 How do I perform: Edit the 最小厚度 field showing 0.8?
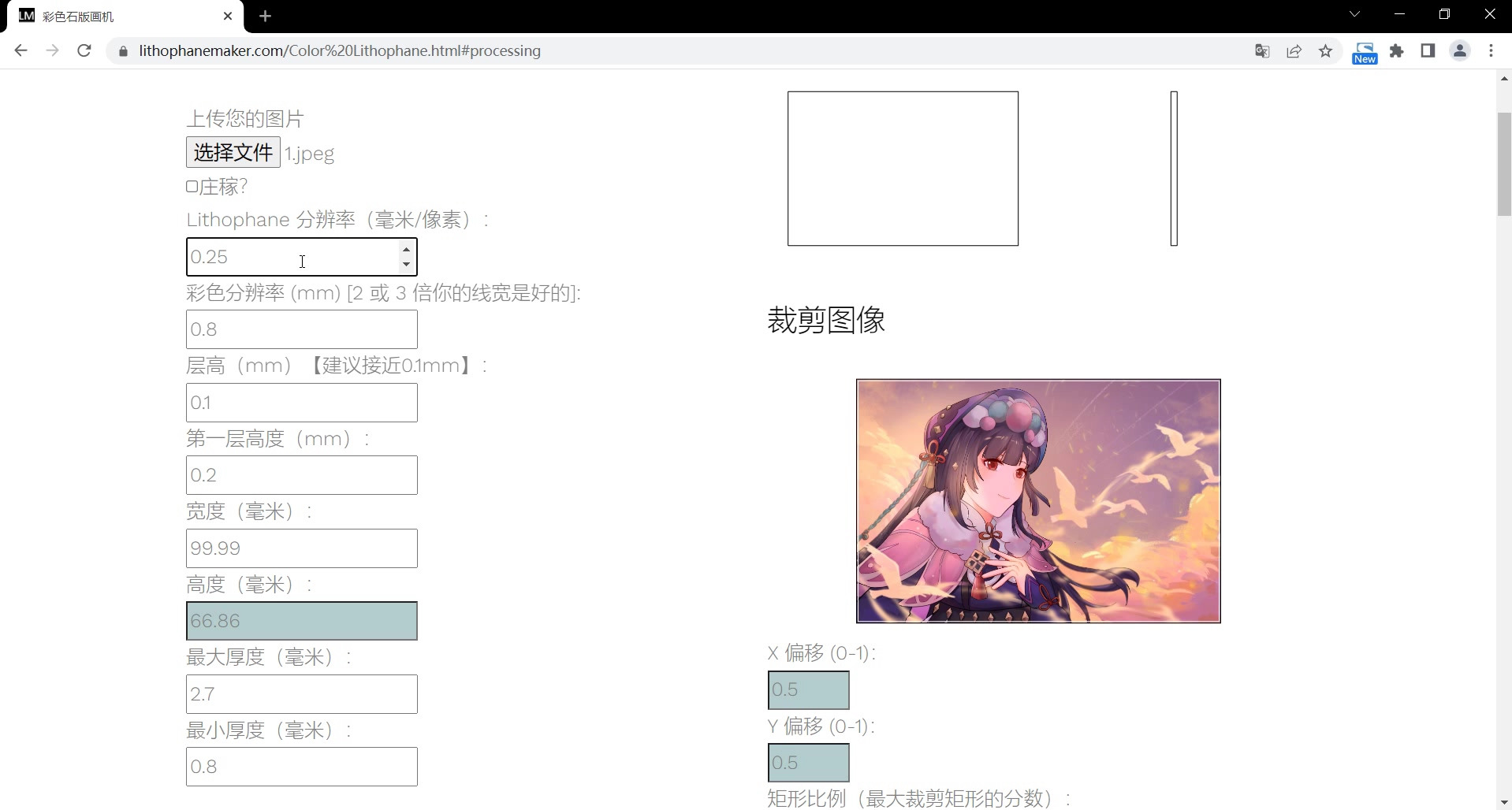302,767
